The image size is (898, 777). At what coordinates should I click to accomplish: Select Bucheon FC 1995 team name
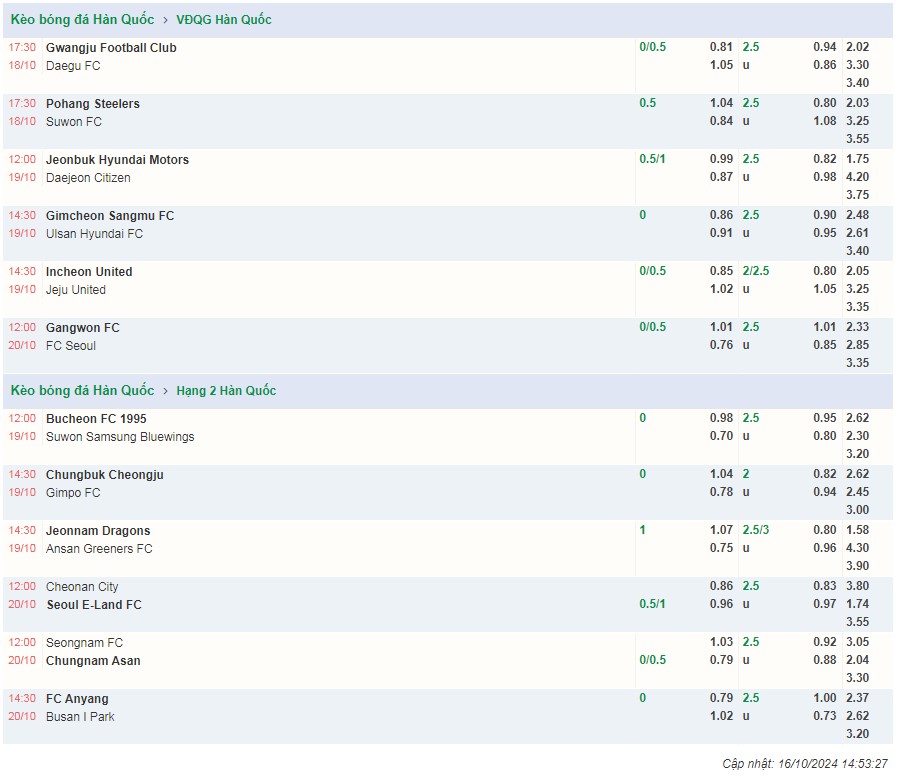[x=96, y=419]
